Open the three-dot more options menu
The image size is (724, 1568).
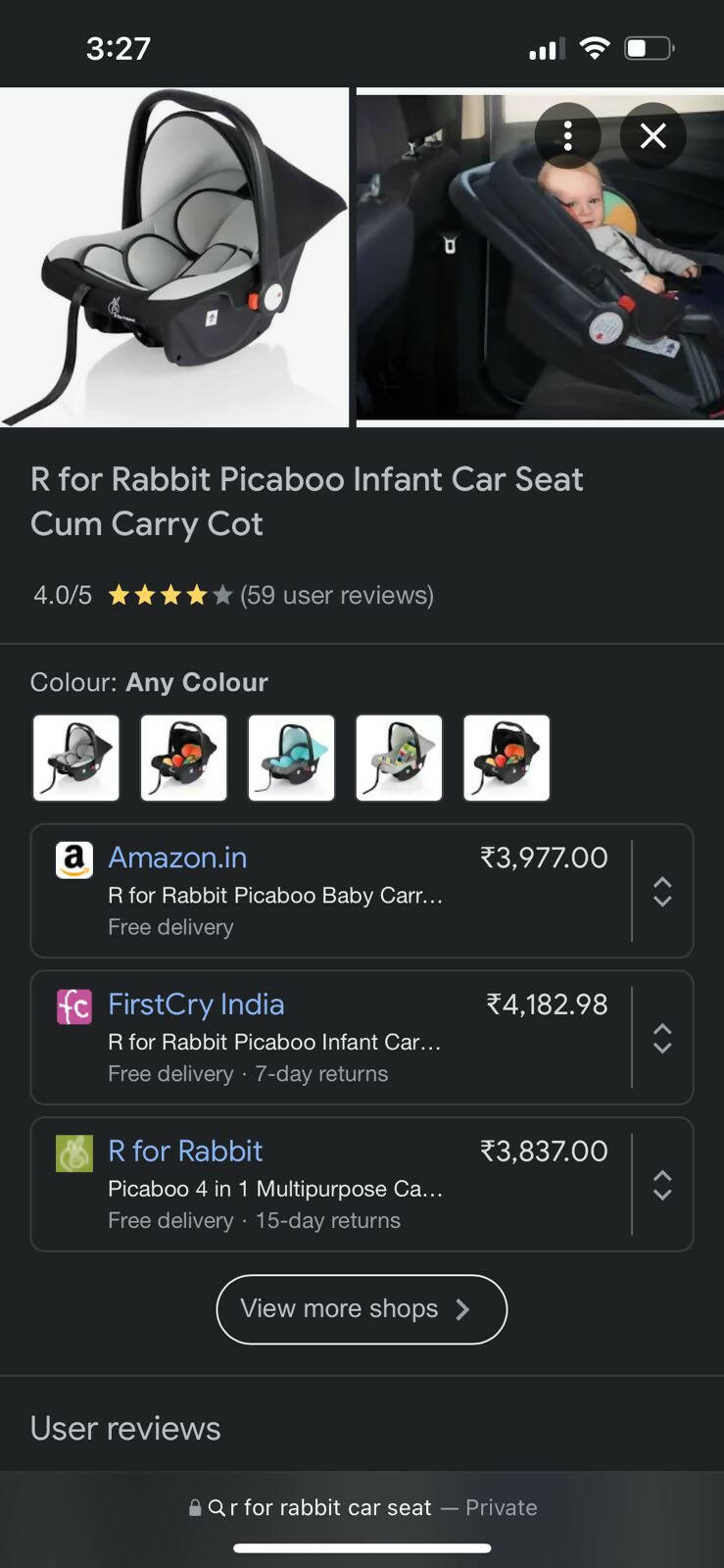pos(567,135)
